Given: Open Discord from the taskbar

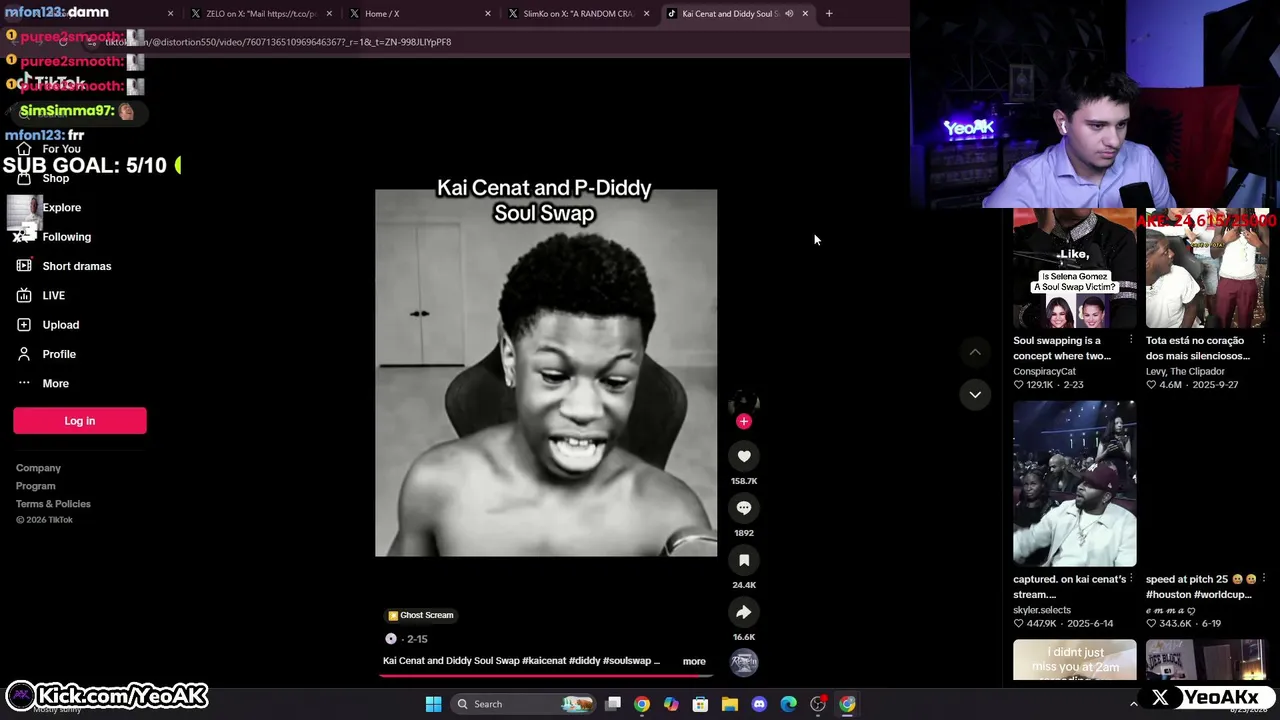Looking at the screenshot, I should [759, 704].
